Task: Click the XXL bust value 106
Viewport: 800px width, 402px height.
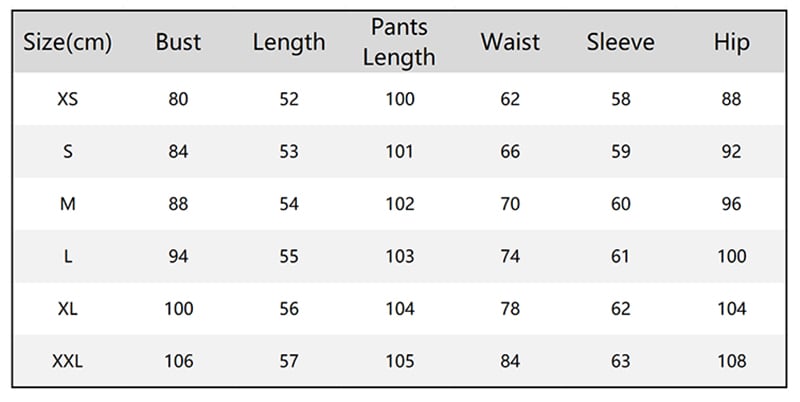Action: (x=178, y=361)
